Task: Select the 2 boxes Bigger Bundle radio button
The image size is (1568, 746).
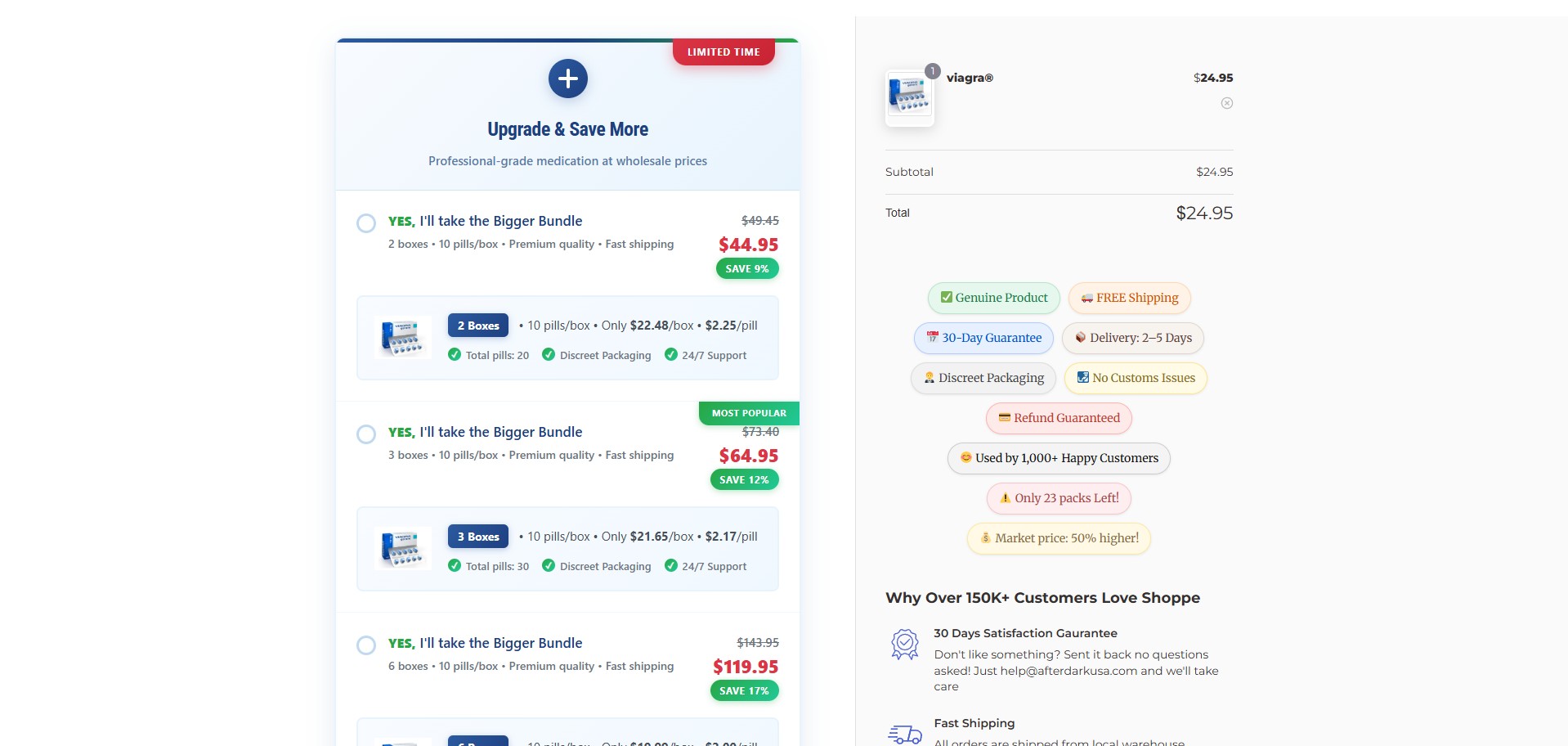Action: click(366, 223)
